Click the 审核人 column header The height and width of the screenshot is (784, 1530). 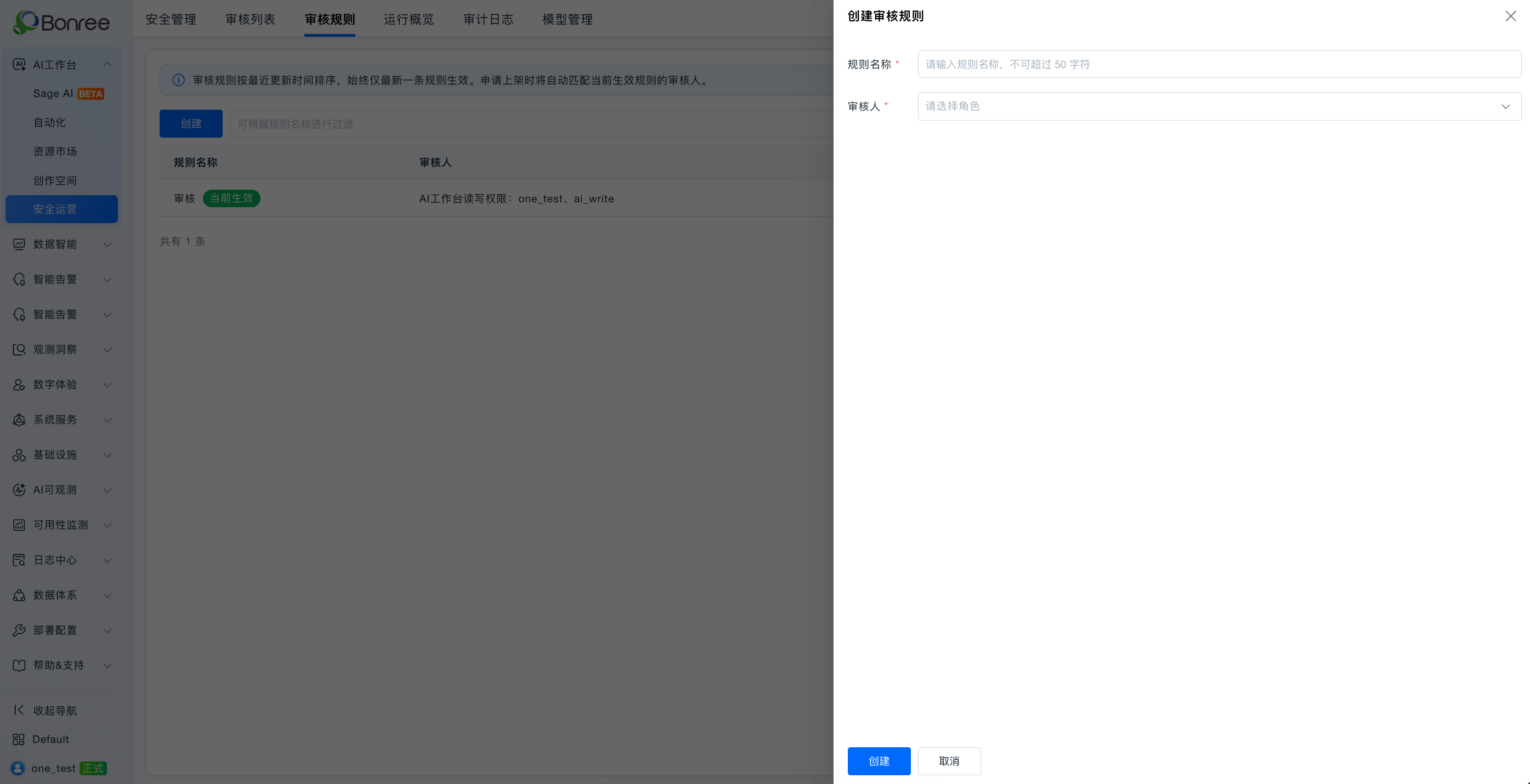pyautogui.click(x=435, y=162)
